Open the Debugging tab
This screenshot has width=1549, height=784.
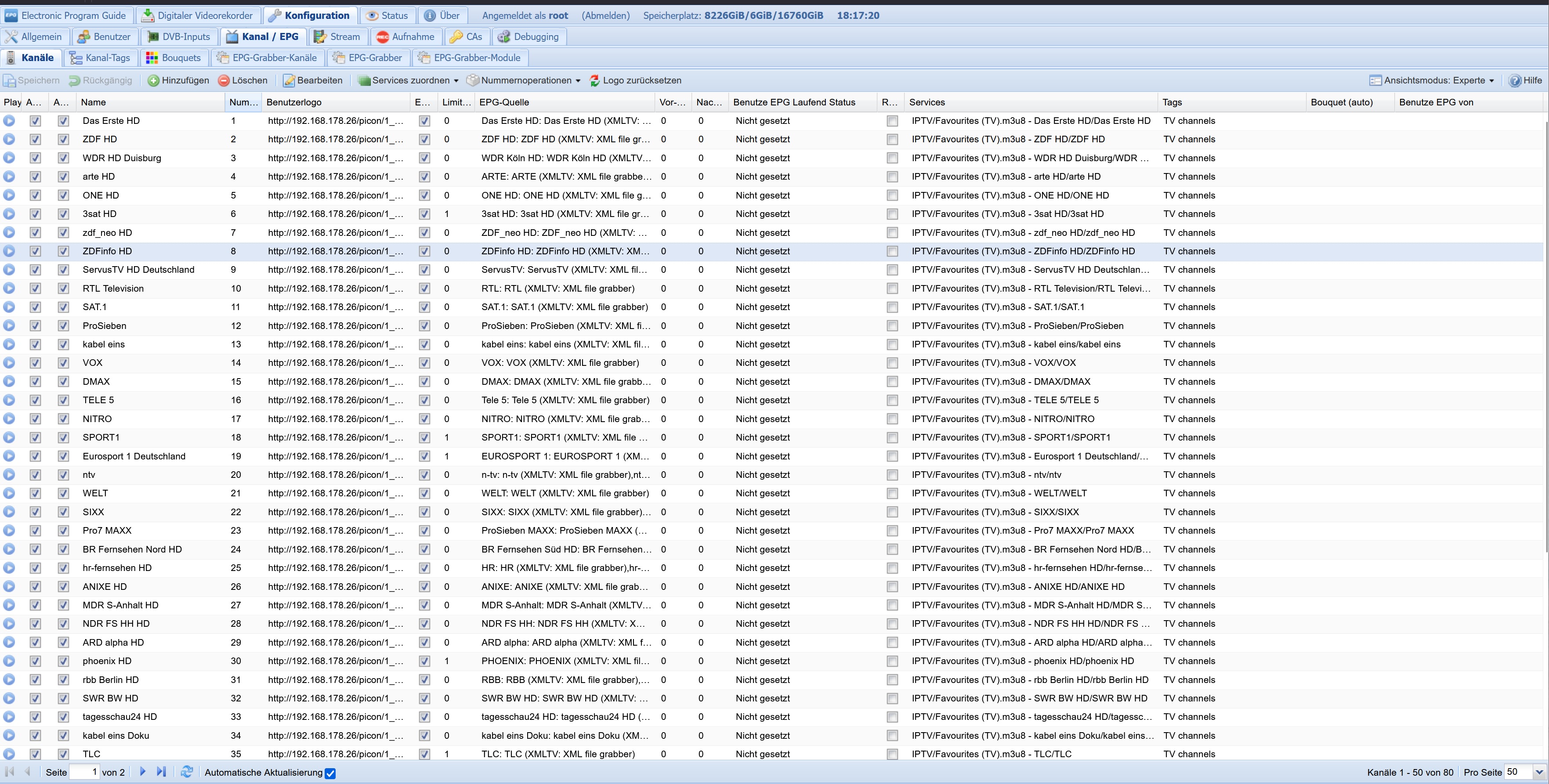[x=529, y=37]
